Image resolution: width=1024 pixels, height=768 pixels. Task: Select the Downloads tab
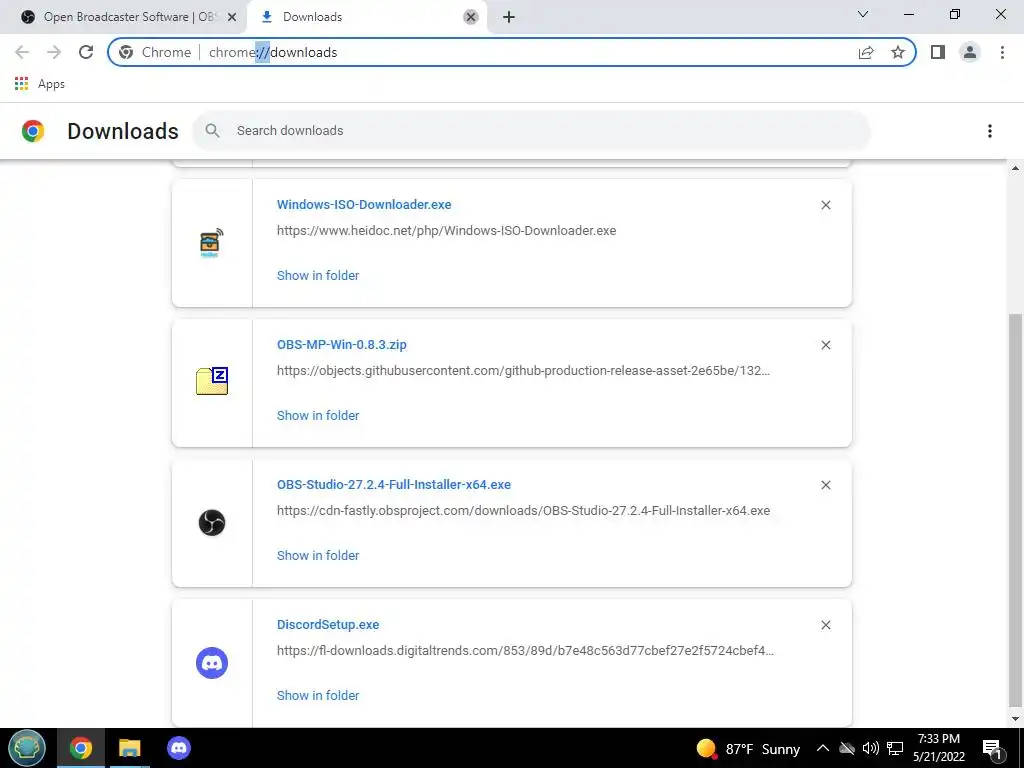click(368, 17)
